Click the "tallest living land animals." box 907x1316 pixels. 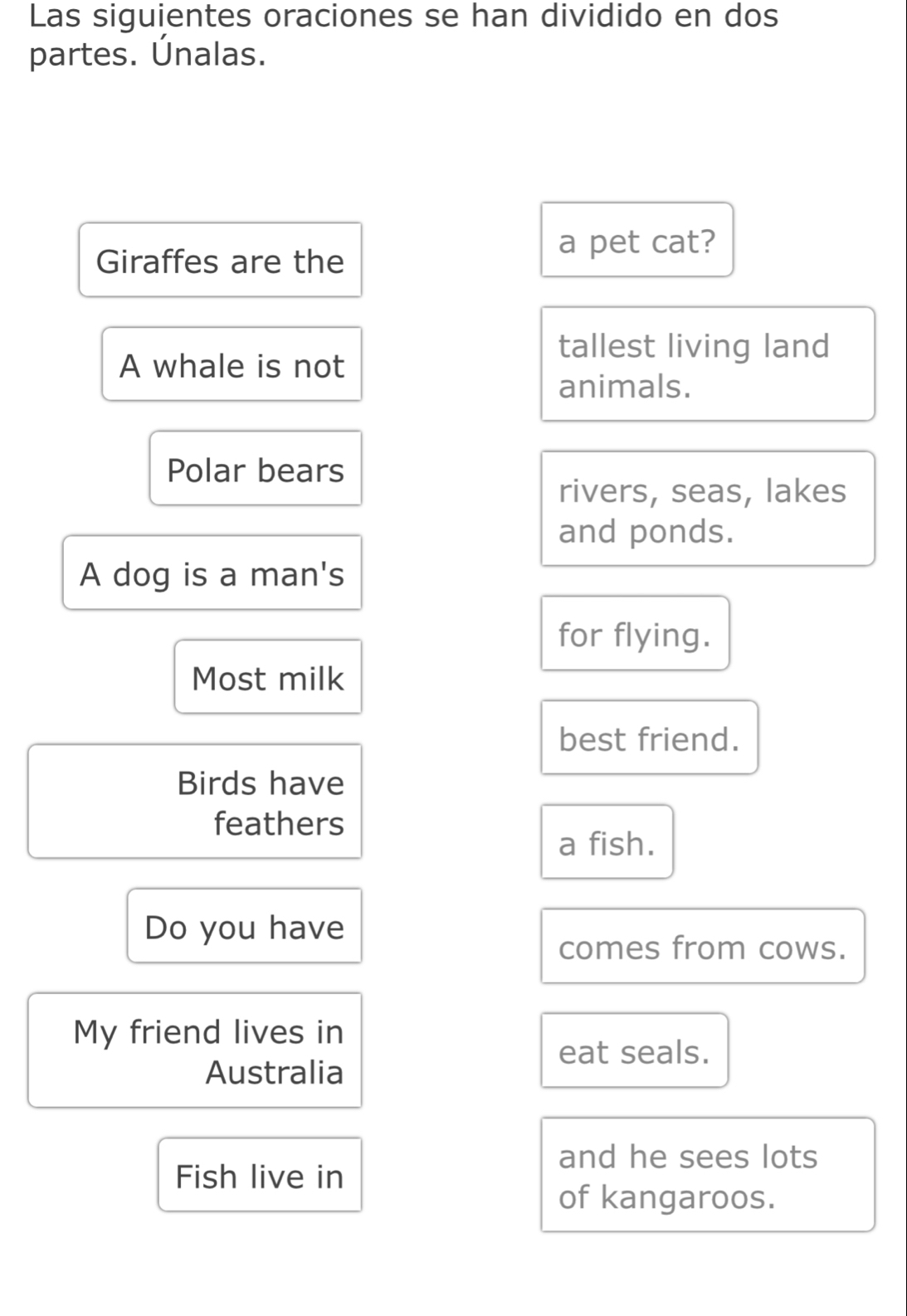pos(708,365)
